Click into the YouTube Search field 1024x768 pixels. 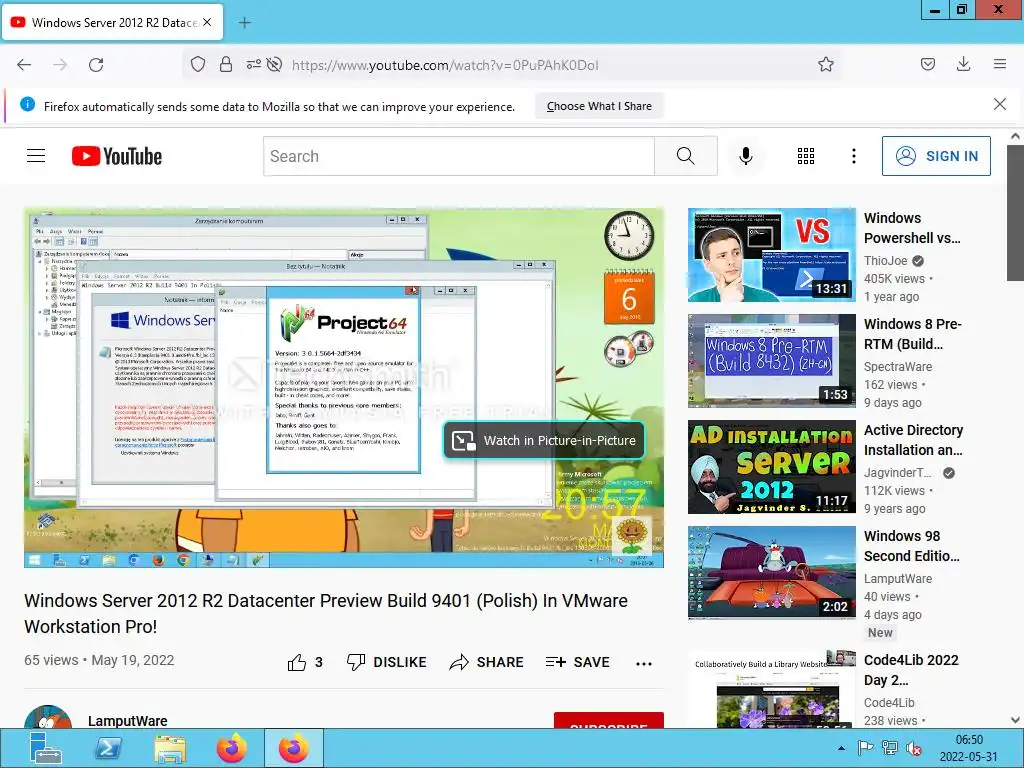[458, 156]
